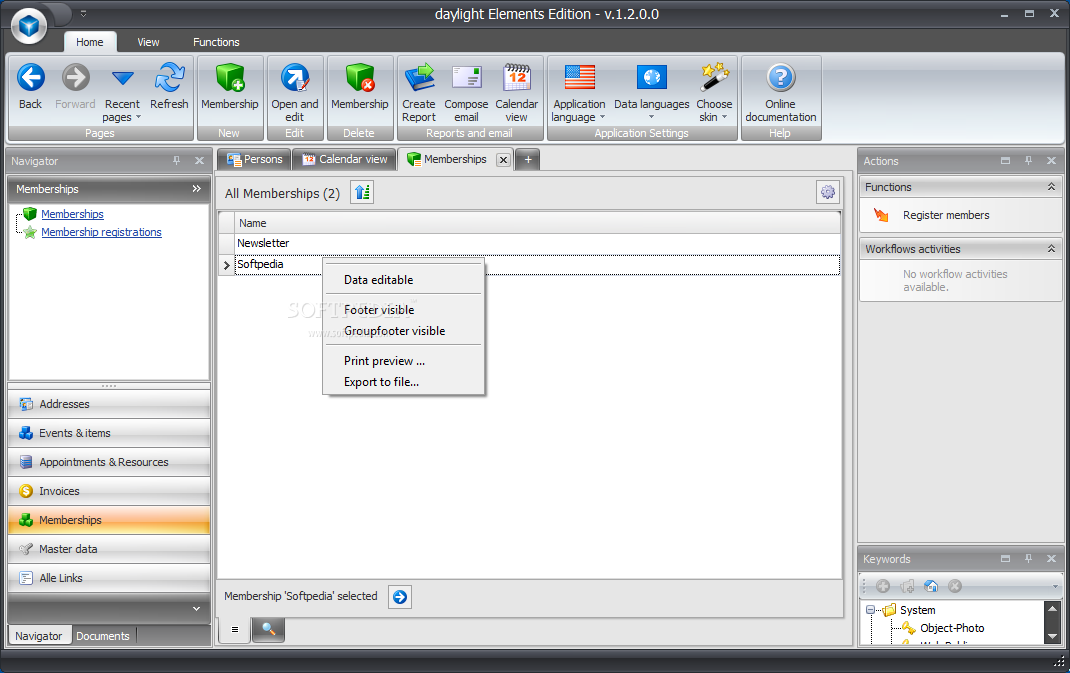Choose Export to file from context menu
Viewport: 1070px width, 673px height.
[x=403, y=382]
